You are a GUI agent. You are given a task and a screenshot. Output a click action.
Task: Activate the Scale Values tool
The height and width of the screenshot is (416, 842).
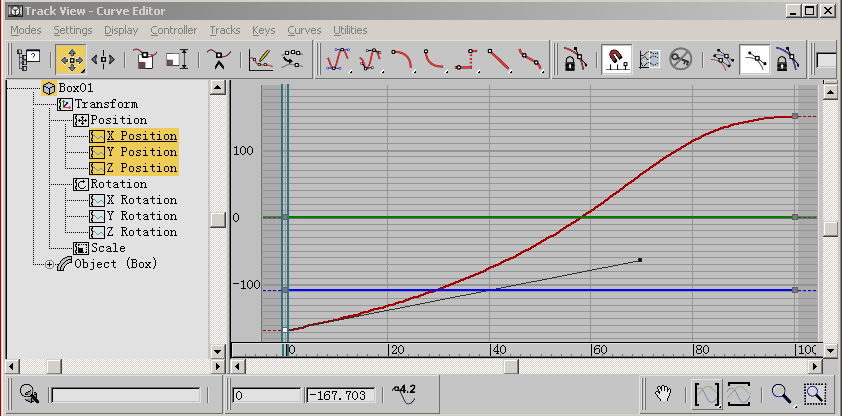pyautogui.click(x=177, y=59)
